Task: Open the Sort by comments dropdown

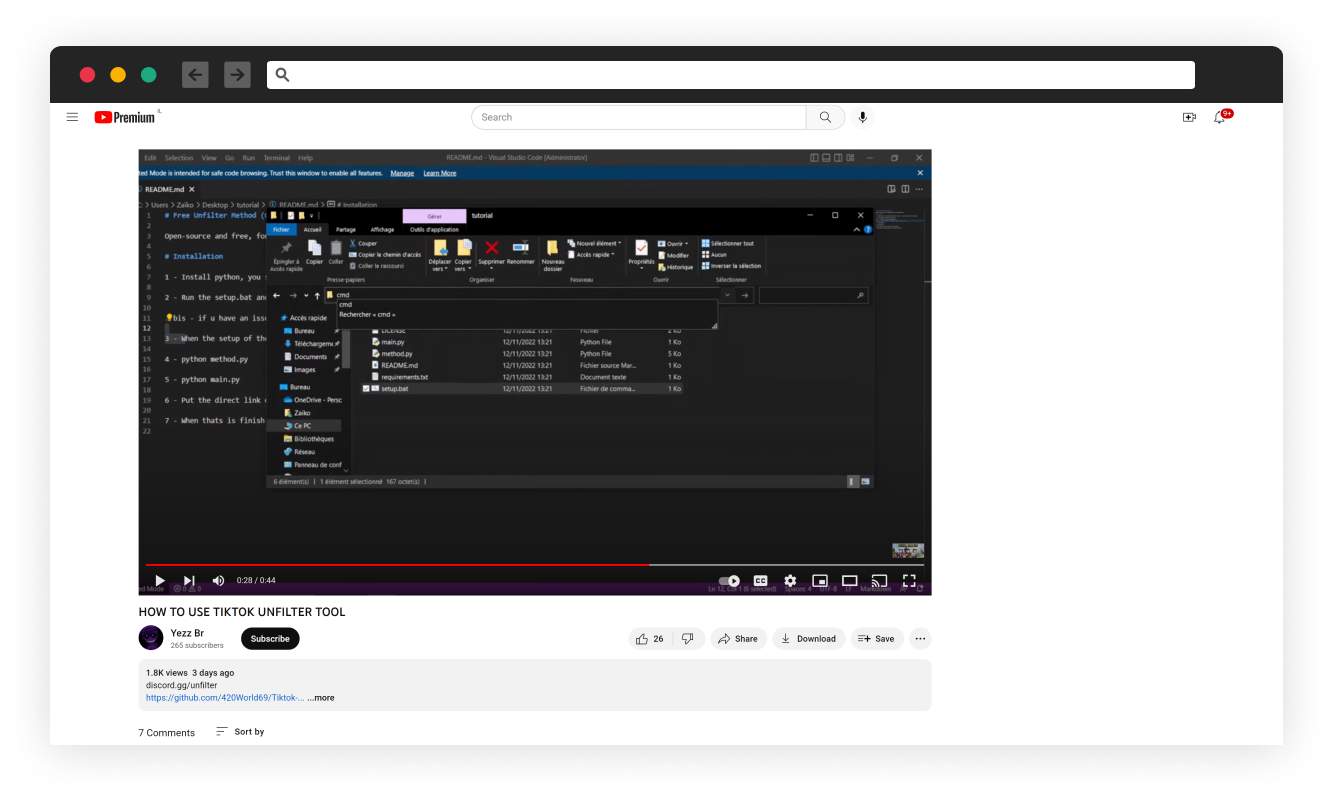Action: coord(241,732)
